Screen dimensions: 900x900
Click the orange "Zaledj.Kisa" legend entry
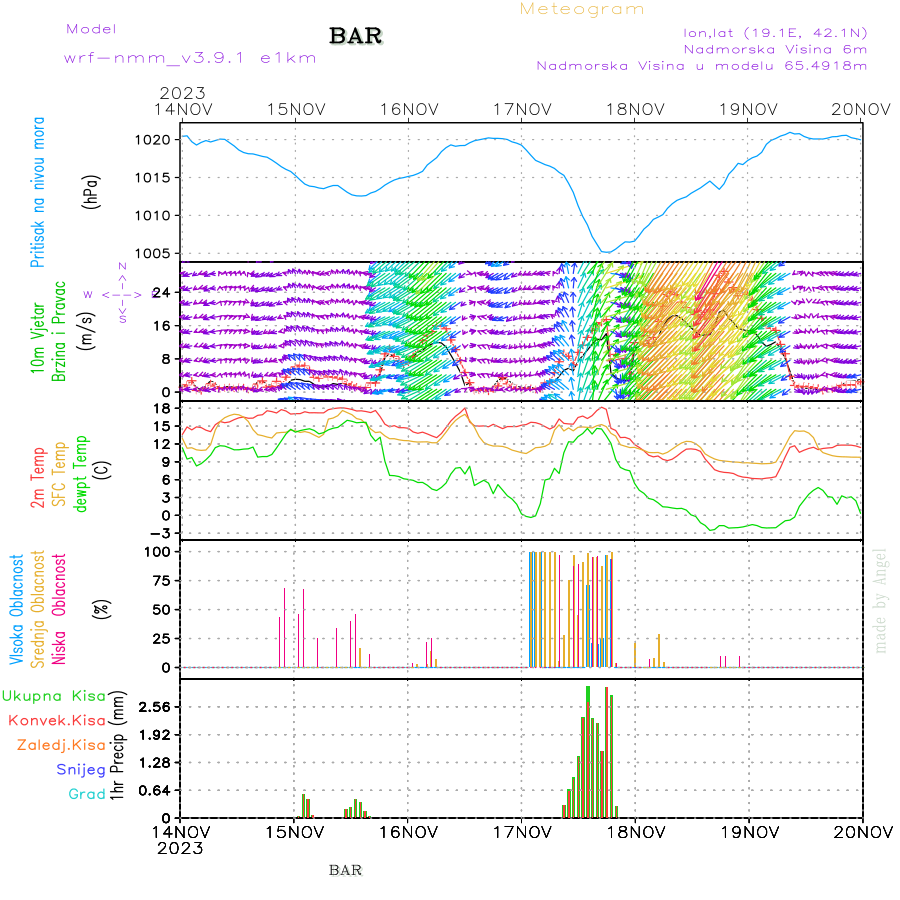pyautogui.click(x=61, y=746)
